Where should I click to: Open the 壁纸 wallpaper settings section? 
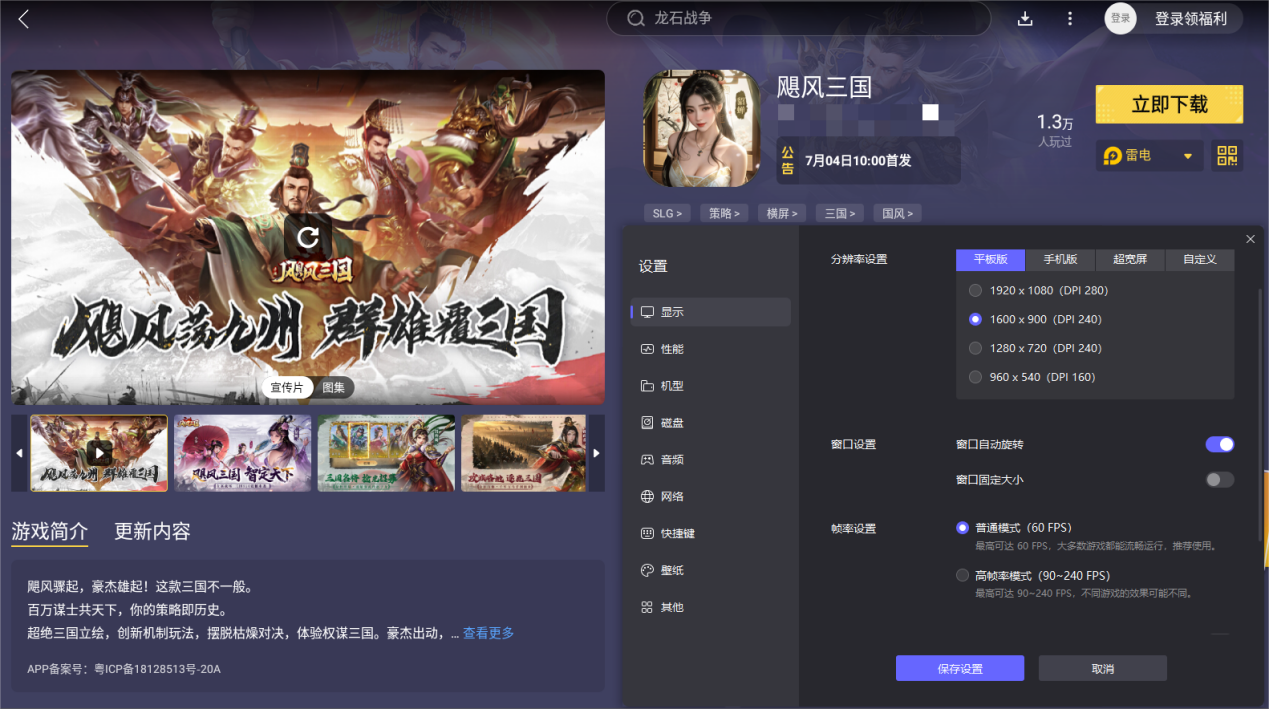711,570
